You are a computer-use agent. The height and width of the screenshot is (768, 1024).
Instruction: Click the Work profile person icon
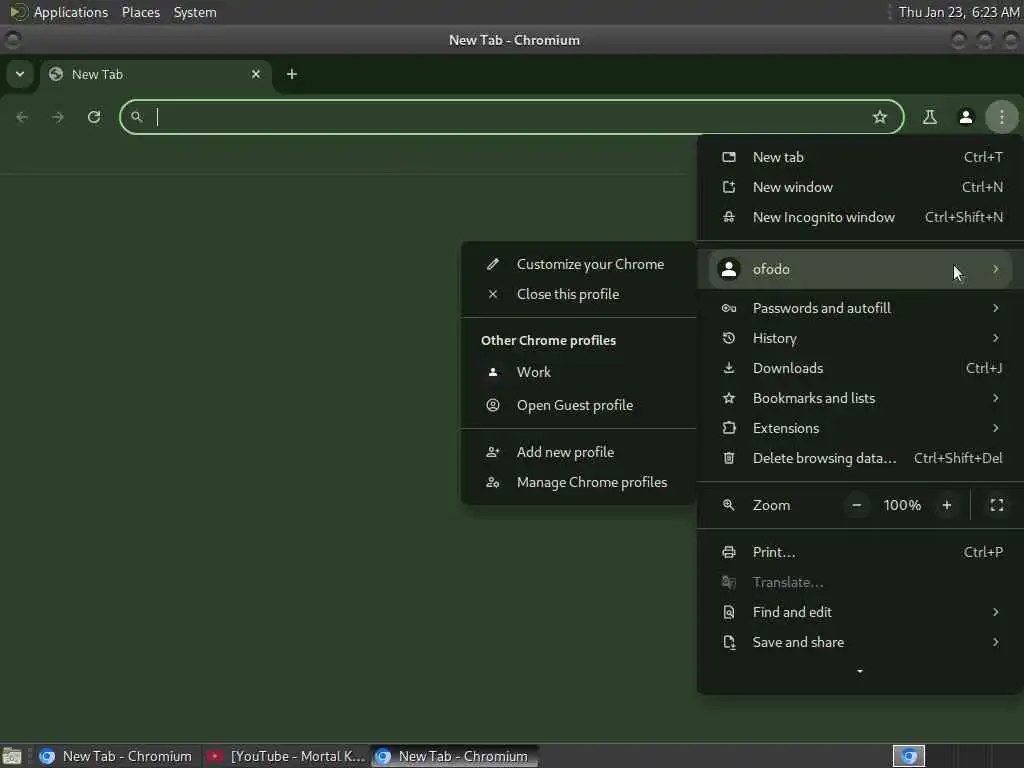pyautogui.click(x=493, y=372)
